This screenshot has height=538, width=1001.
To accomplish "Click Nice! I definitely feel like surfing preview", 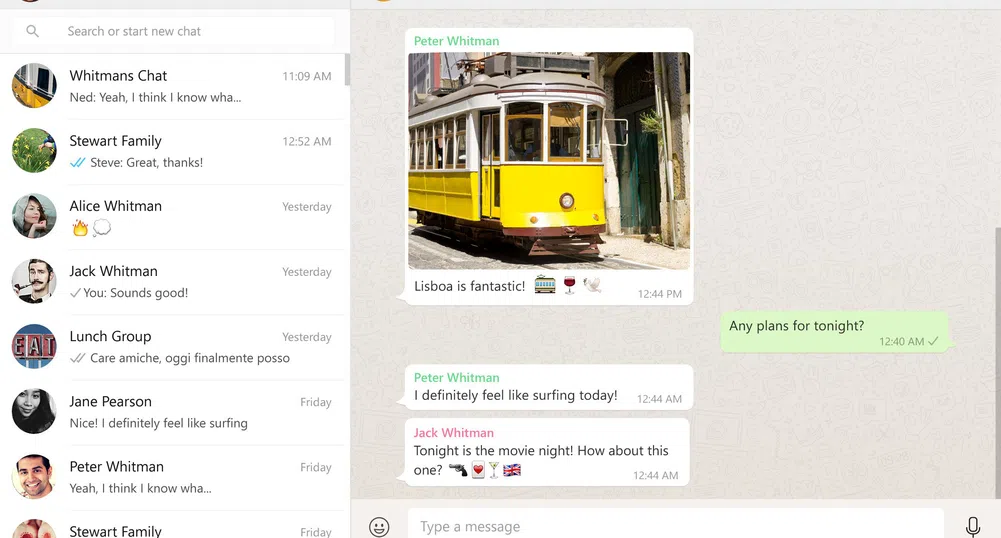I will (158, 423).
